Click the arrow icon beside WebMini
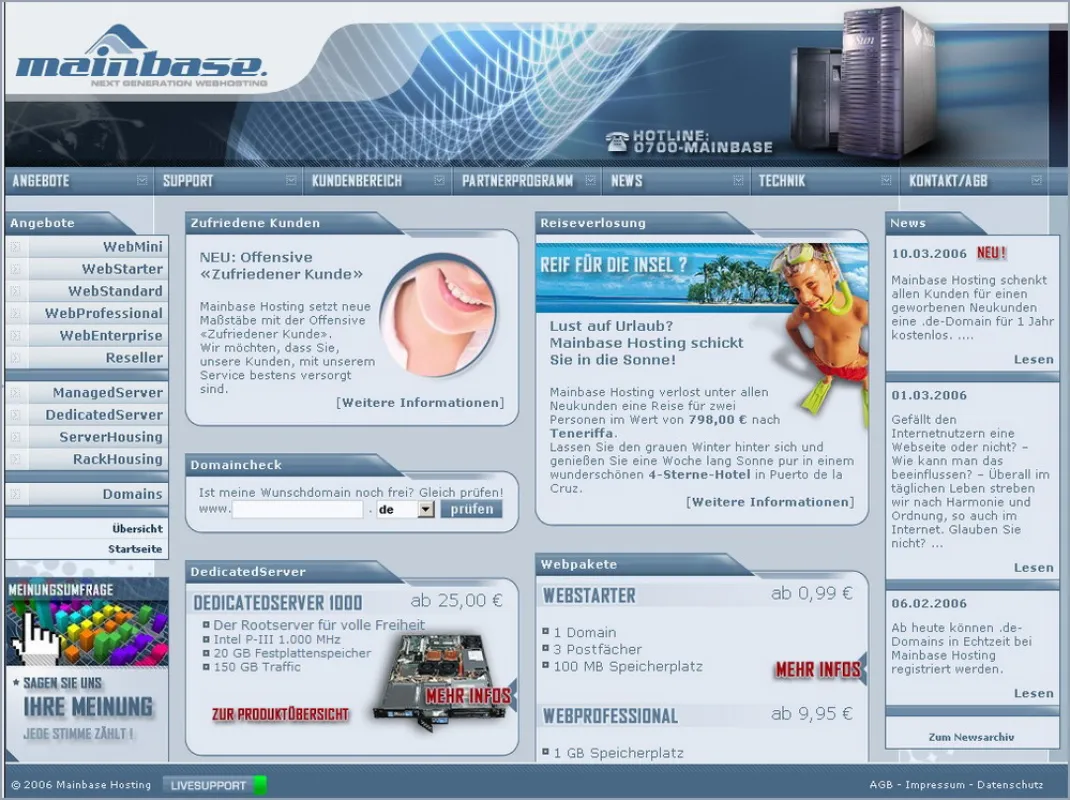This screenshot has width=1070, height=800. [15, 247]
